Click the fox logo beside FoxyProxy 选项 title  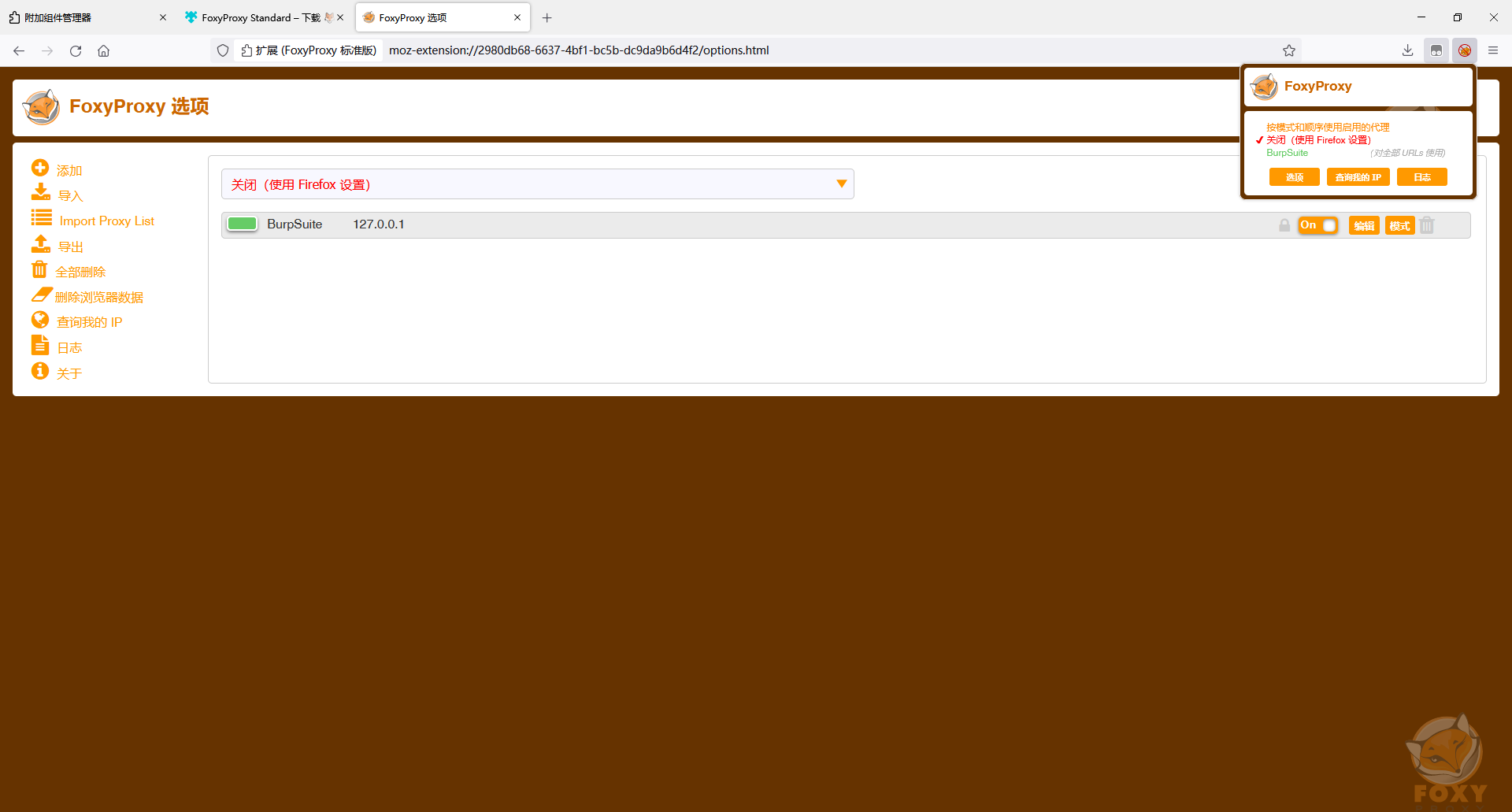click(41, 107)
